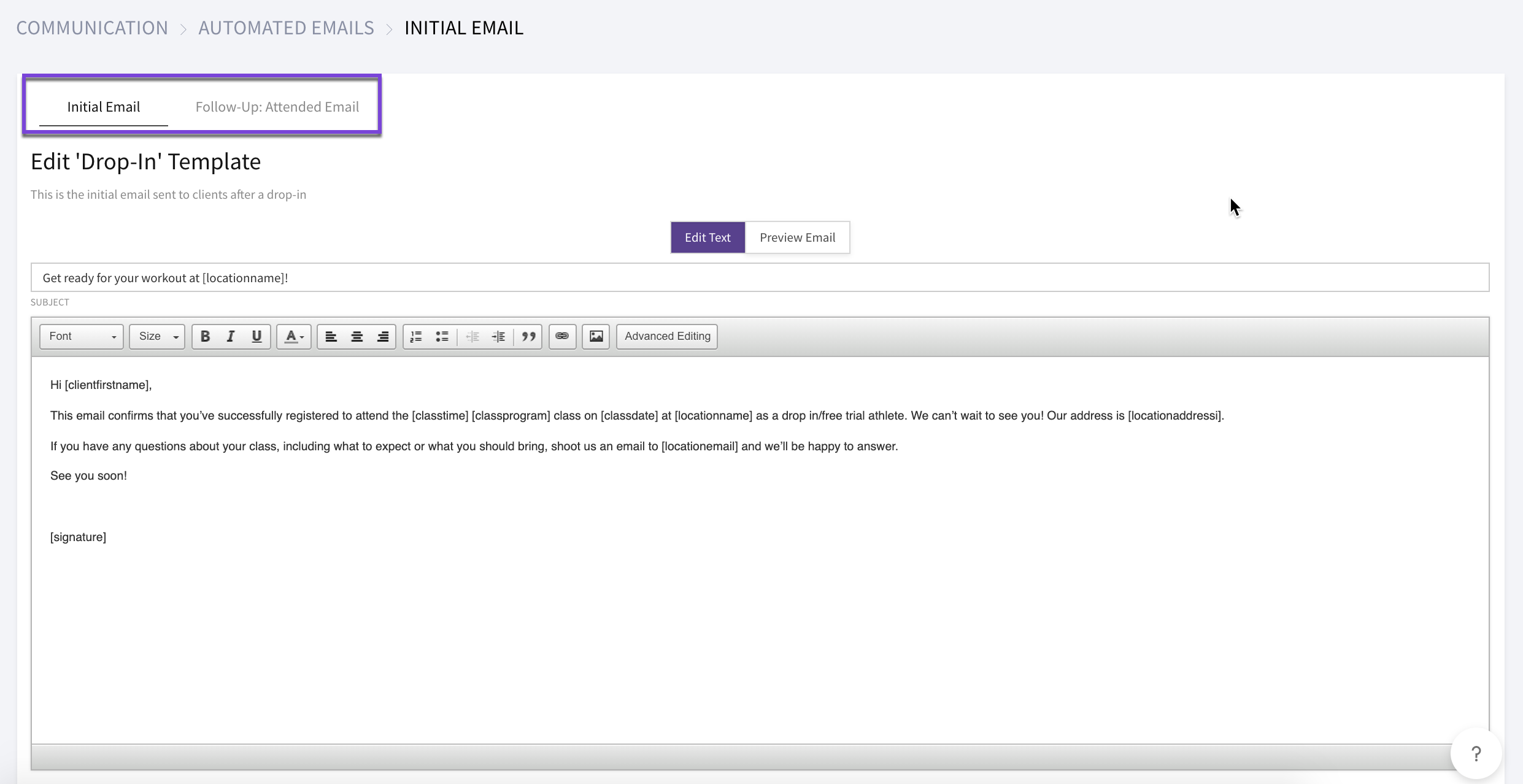Switch to the Follow-Up: Attended Email tab
Screen dimensions: 1523x784
[277, 106]
